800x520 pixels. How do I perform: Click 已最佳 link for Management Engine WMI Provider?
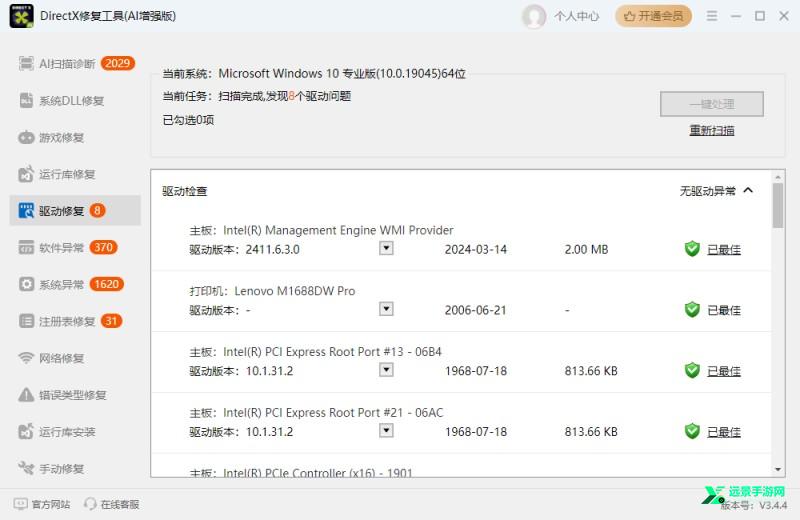click(x=724, y=250)
